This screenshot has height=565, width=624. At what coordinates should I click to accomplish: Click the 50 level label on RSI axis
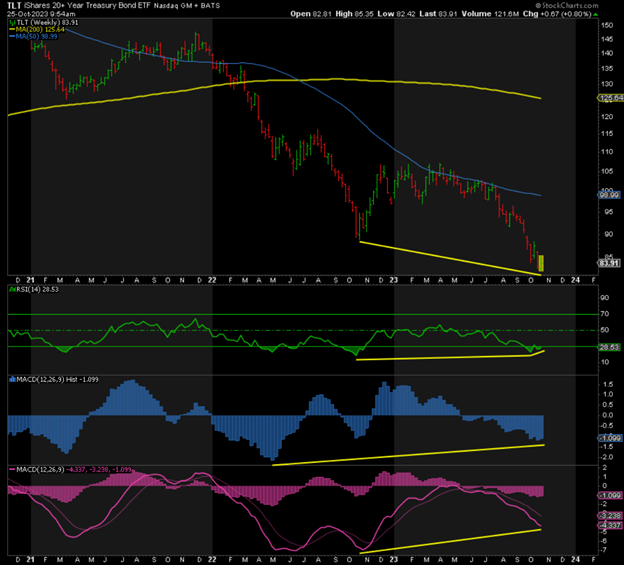coord(605,330)
